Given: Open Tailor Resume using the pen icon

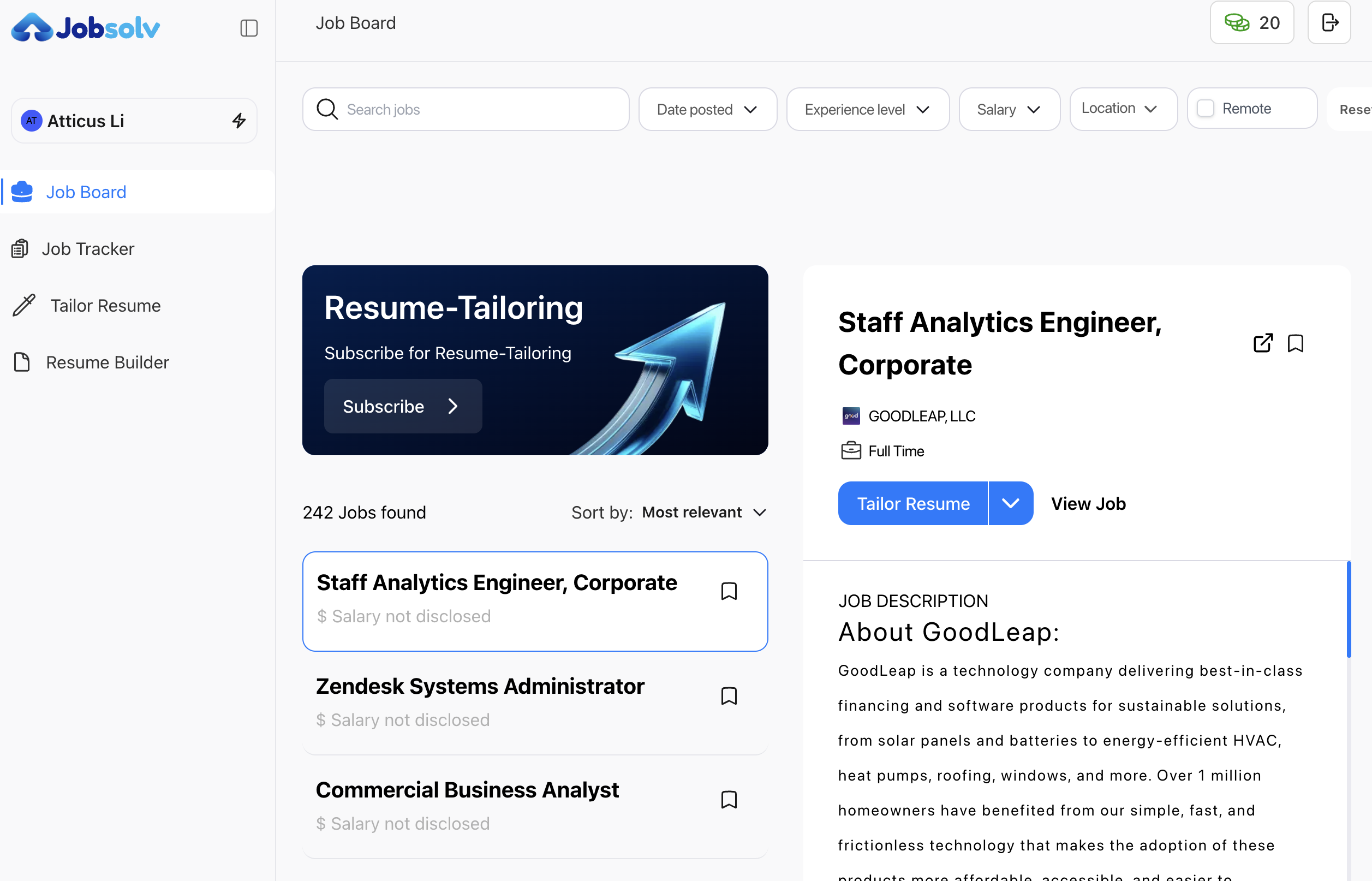Looking at the screenshot, I should 23,305.
